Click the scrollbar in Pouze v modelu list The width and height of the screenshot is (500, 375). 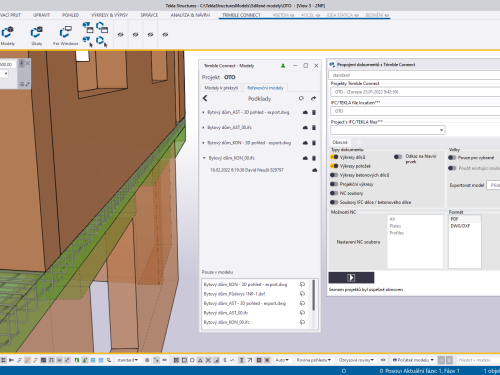[x=313, y=295]
